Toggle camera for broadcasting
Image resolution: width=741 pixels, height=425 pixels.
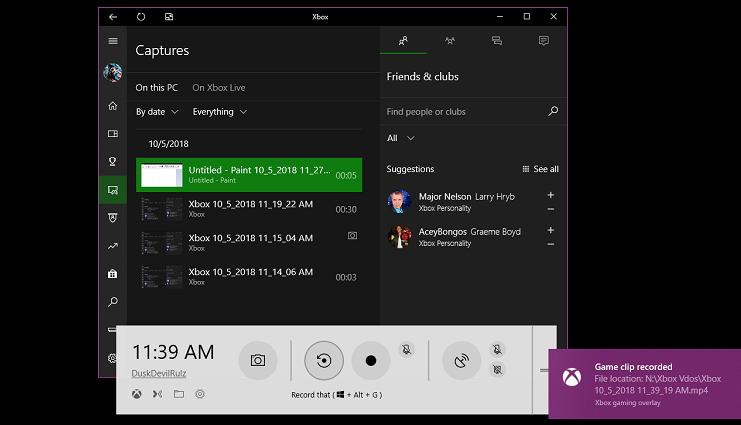[x=497, y=369]
